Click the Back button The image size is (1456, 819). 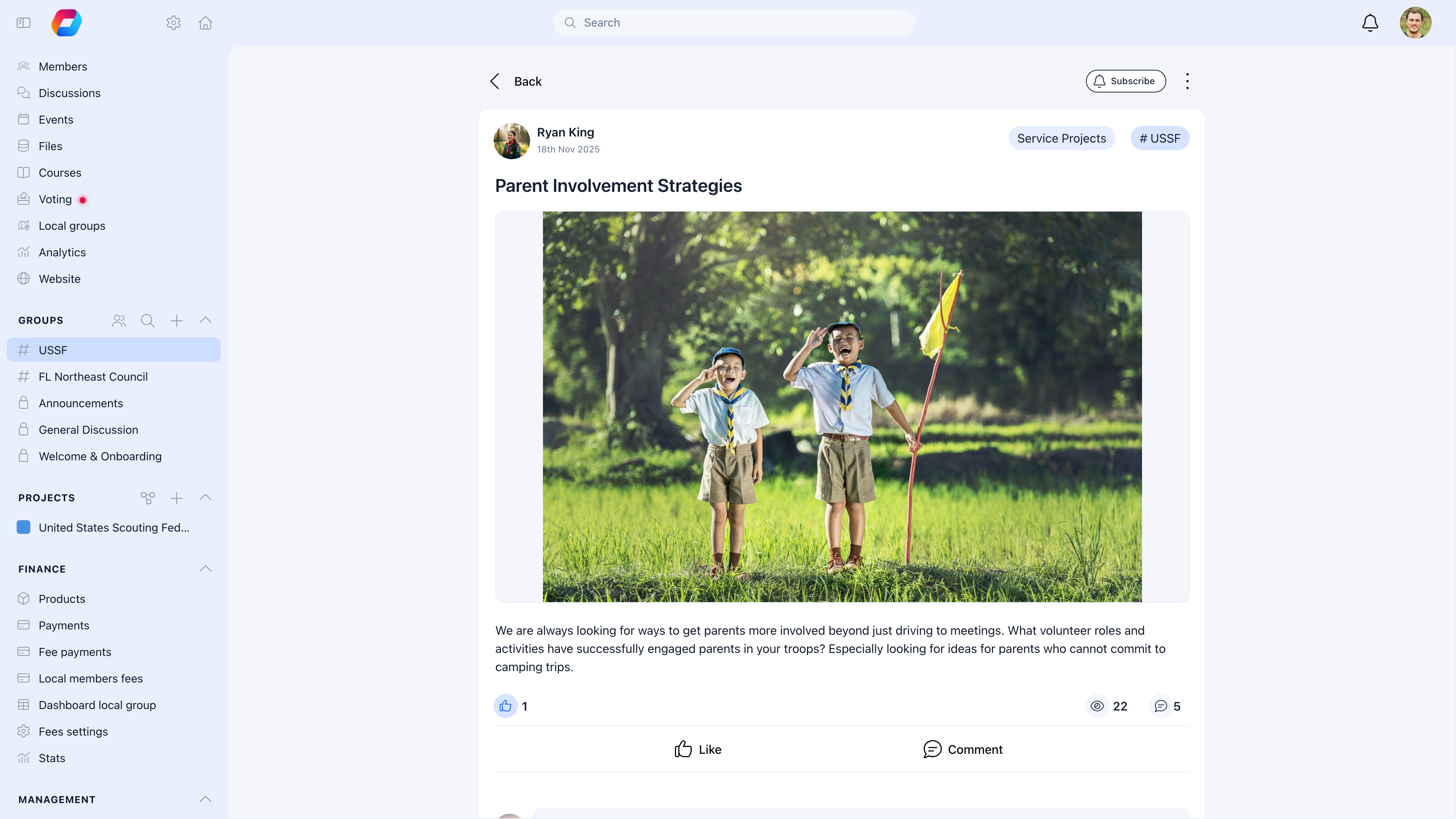(515, 81)
